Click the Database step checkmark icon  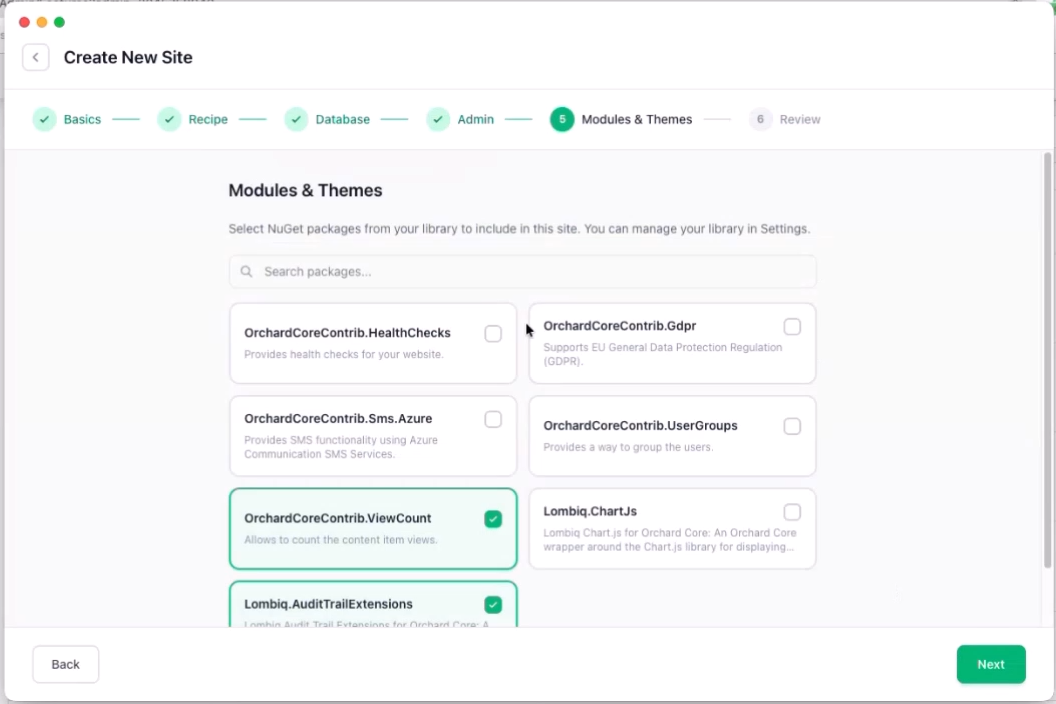pyautogui.click(x=296, y=119)
